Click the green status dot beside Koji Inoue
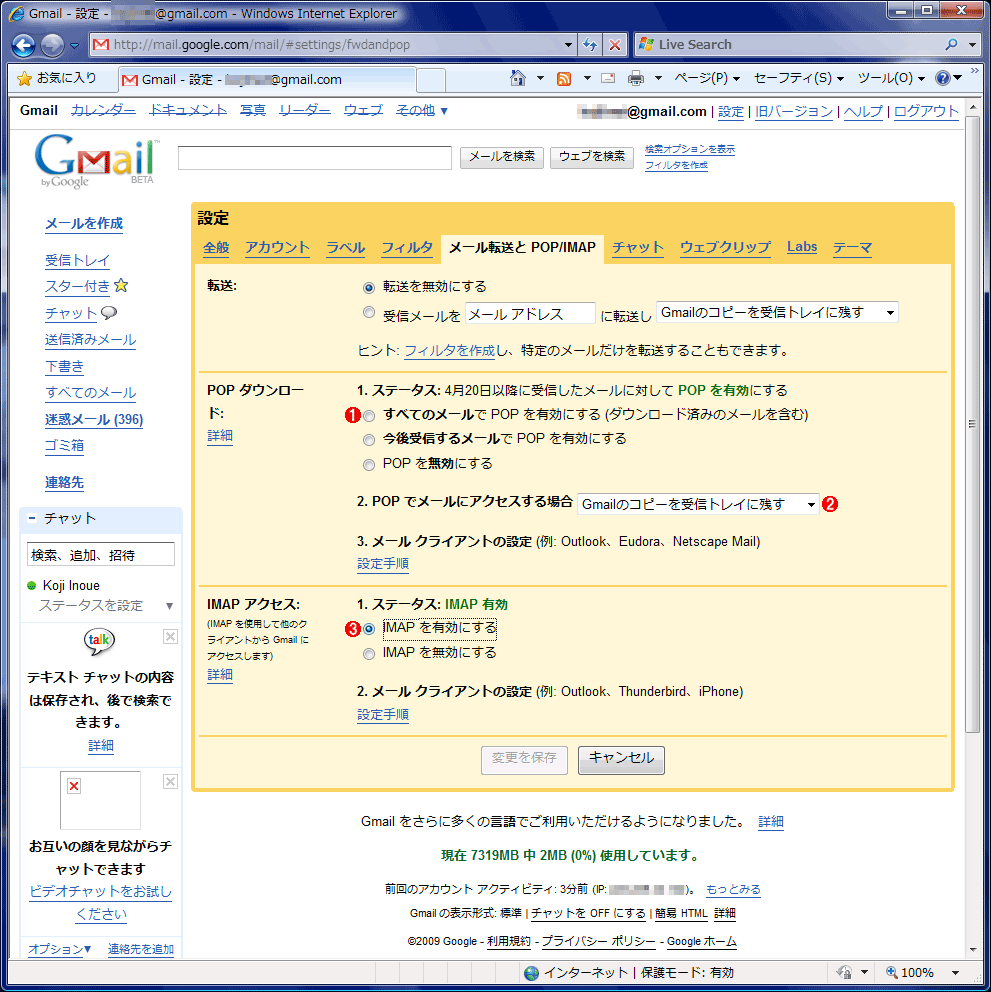This screenshot has width=991, height=992. [x=32, y=586]
